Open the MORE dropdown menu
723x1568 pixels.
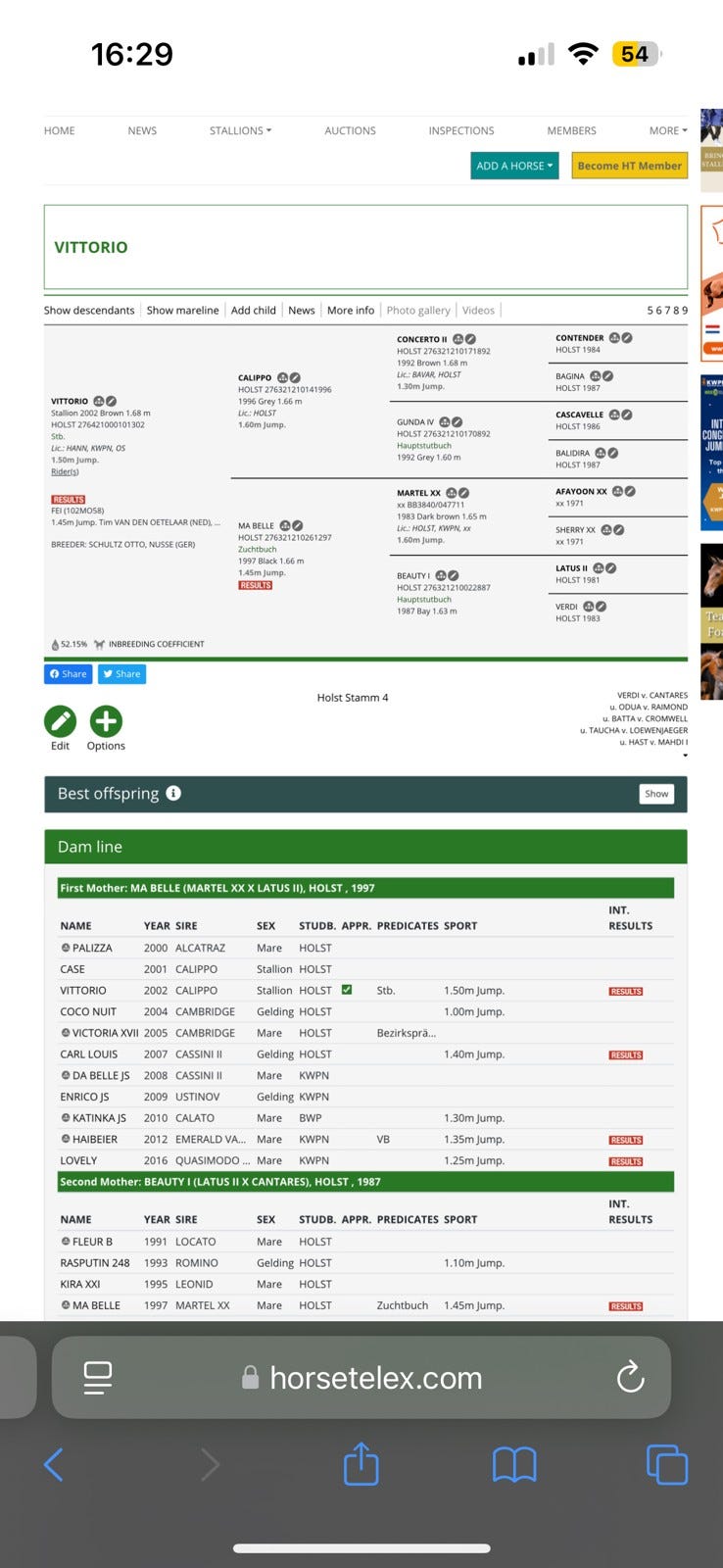[668, 130]
